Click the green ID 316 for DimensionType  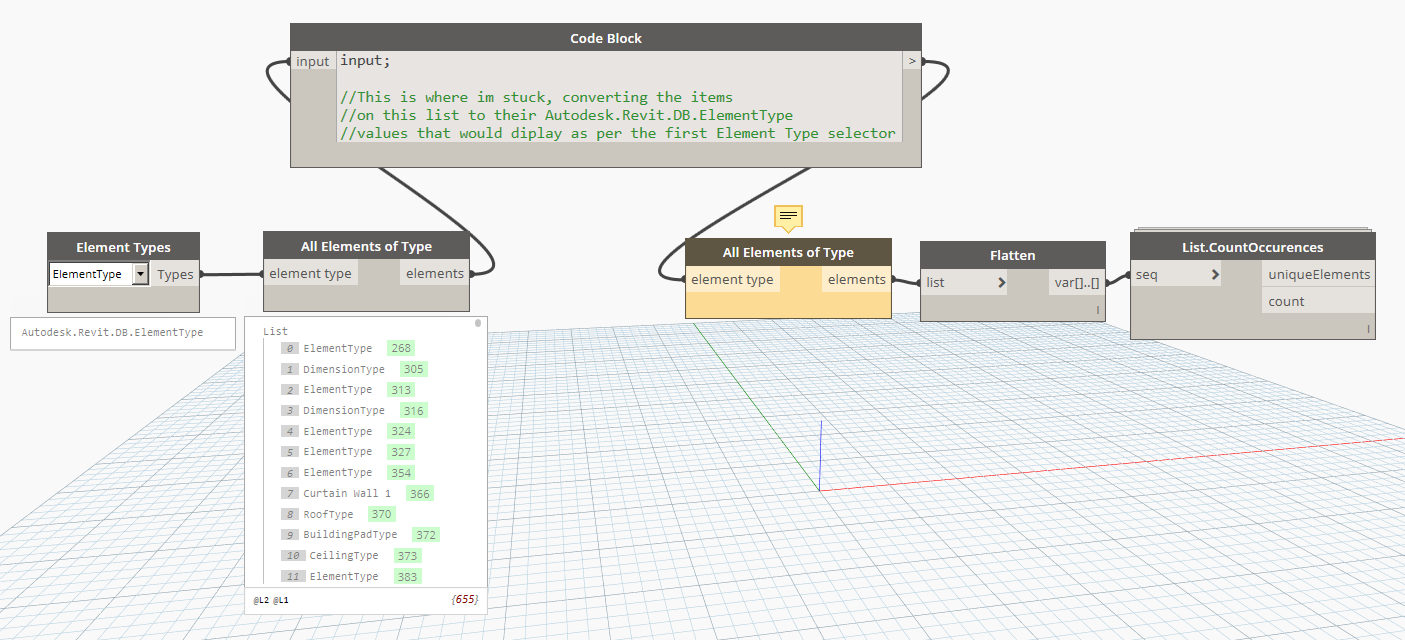[x=413, y=411]
